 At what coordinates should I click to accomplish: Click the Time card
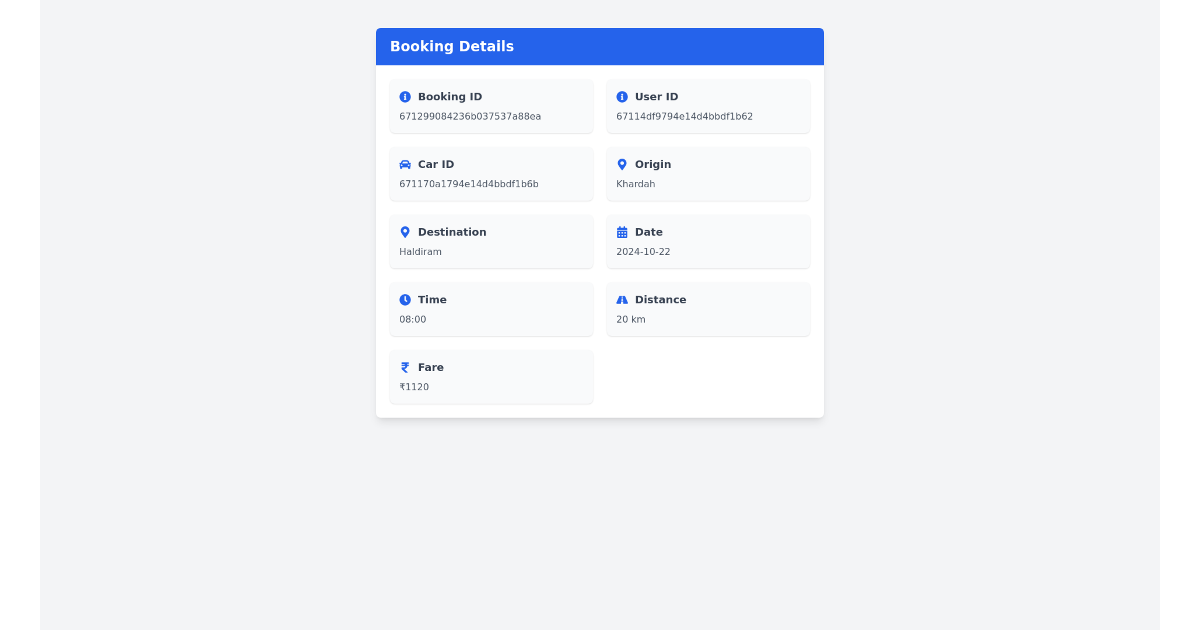[x=491, y=309]
